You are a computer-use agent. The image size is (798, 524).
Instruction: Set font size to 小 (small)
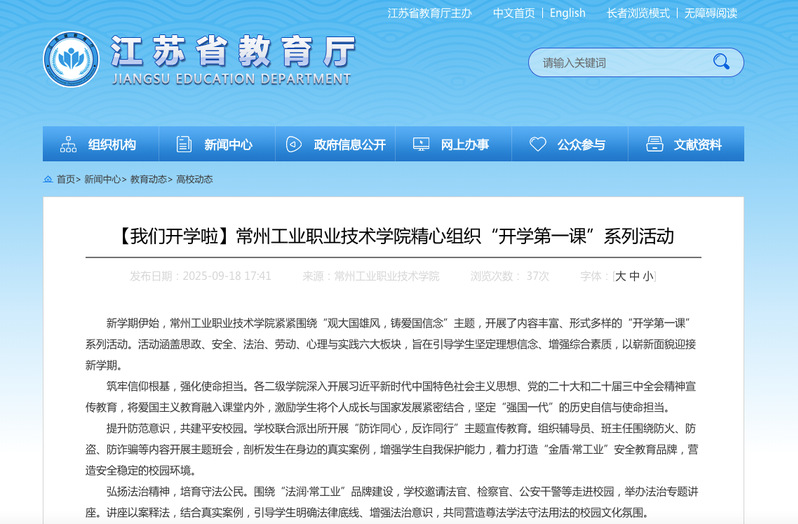click(x=648, y=276)
